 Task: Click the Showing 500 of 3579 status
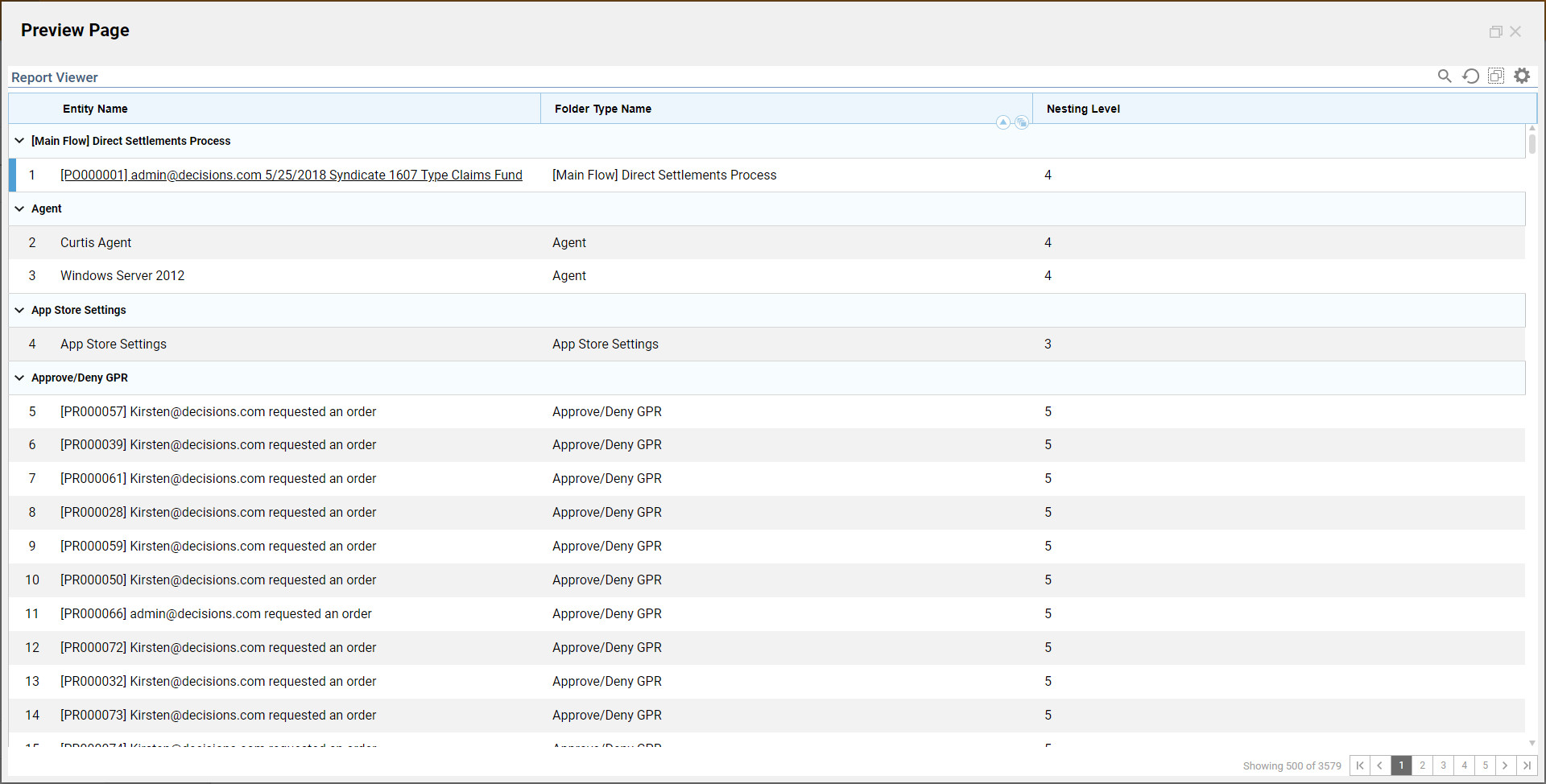1292,766
